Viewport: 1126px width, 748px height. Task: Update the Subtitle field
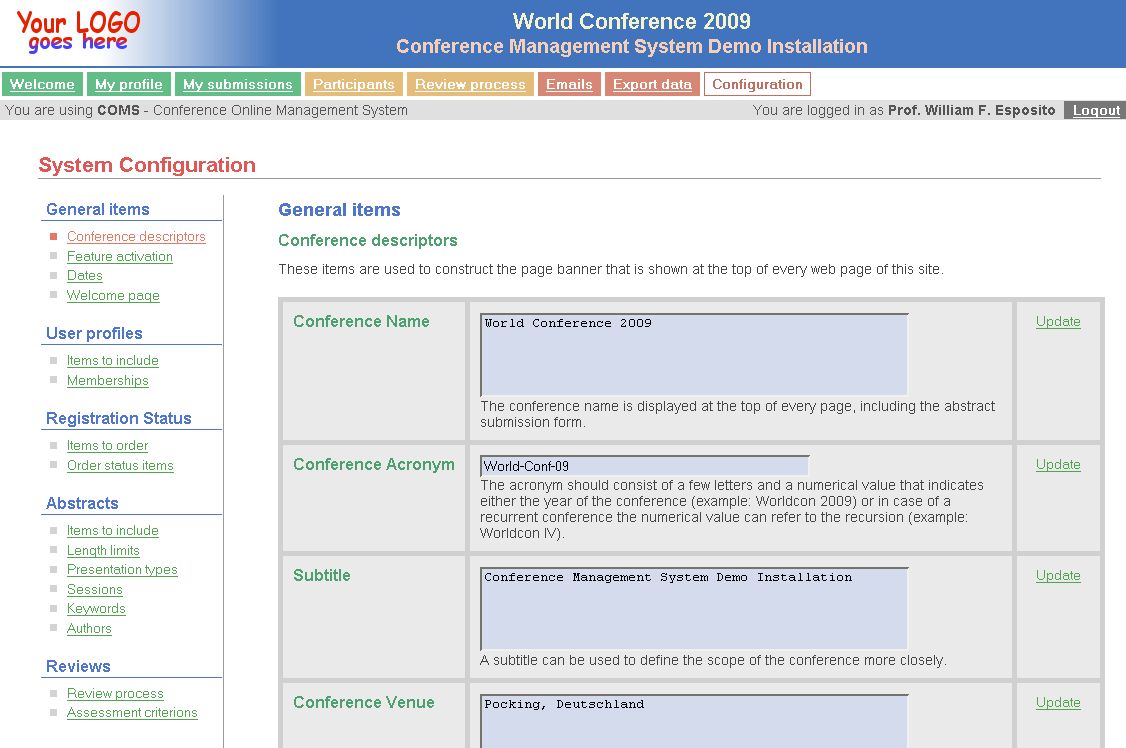[x=1058, y=576]
